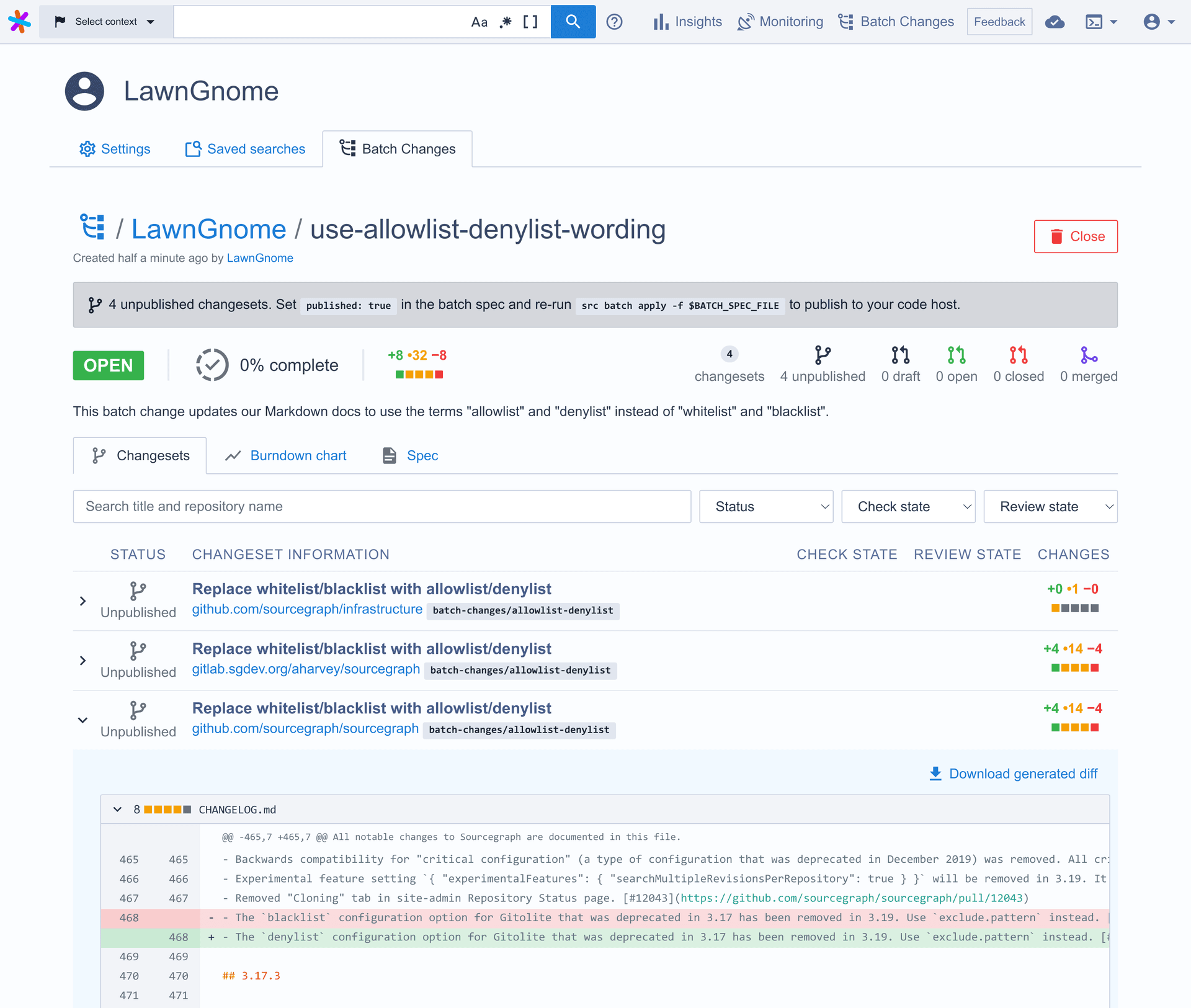Screen dimensions: 1191x1008
Task: Click gitlab row Unpublished branch icon
Action: coord(138,651)
